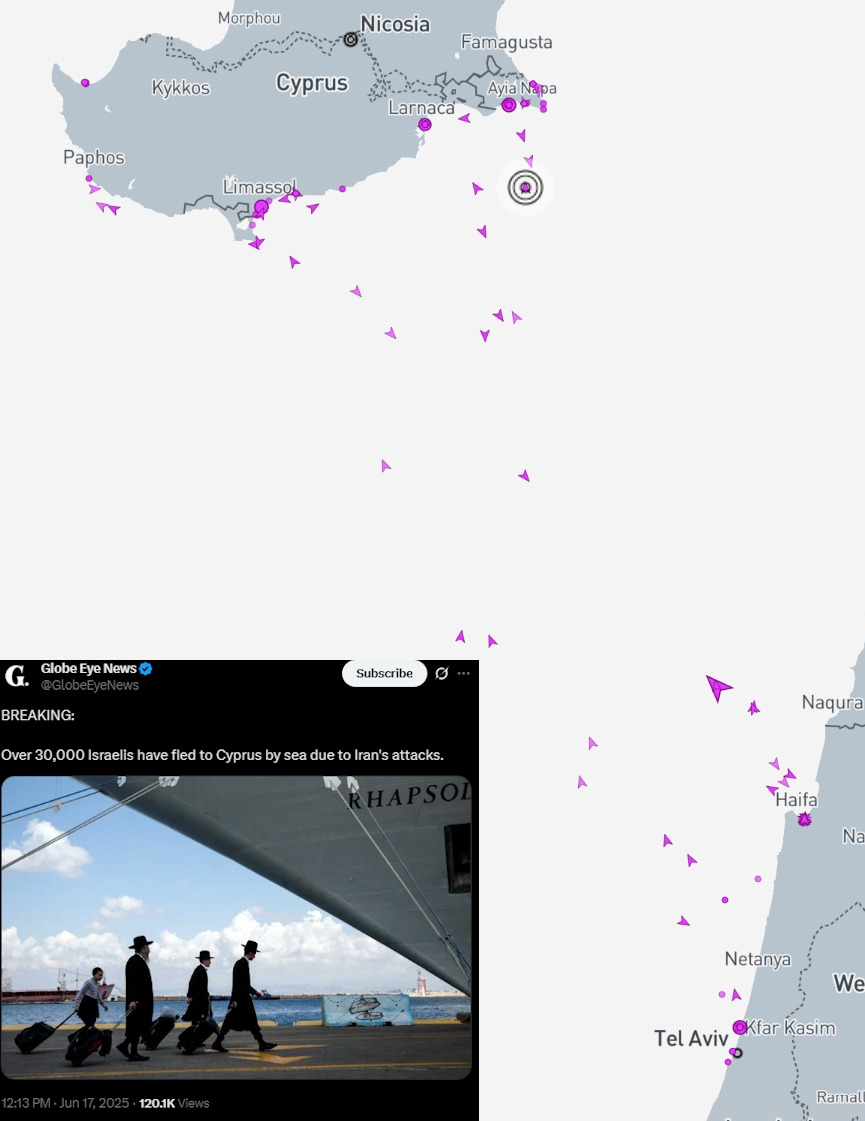865x1121 pixels.
Task: Click the Larnaca map label
Action: [x=421, y=108]
